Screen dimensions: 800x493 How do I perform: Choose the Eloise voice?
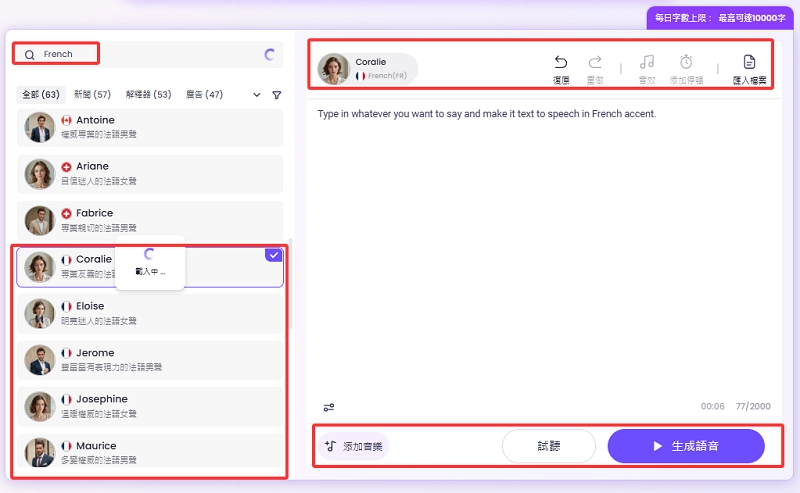coord(150,314)
